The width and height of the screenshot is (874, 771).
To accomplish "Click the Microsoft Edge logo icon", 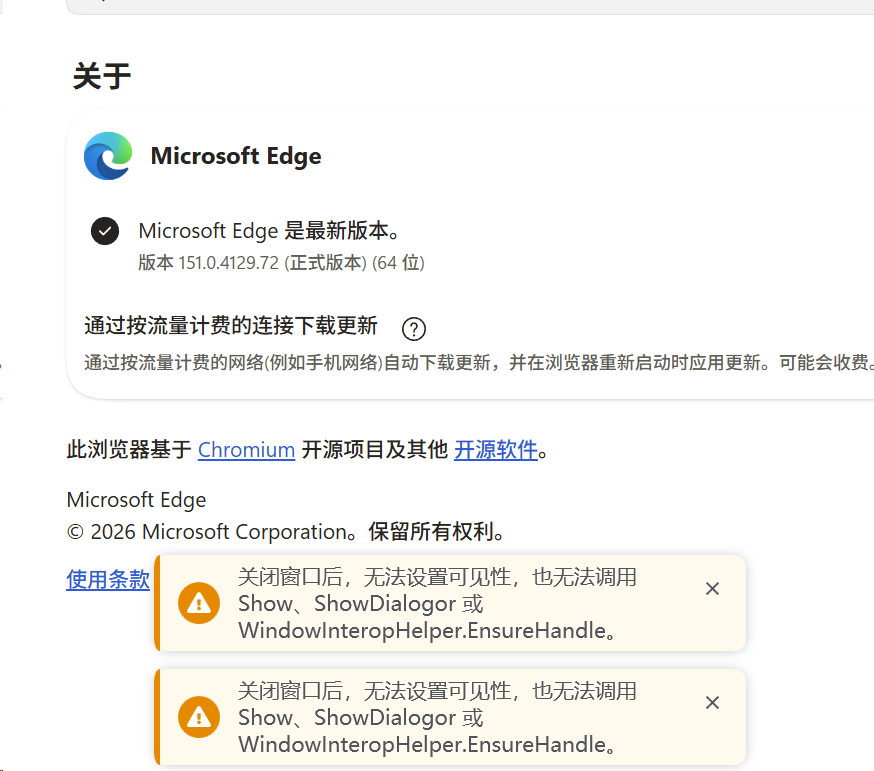I will 108,156.
